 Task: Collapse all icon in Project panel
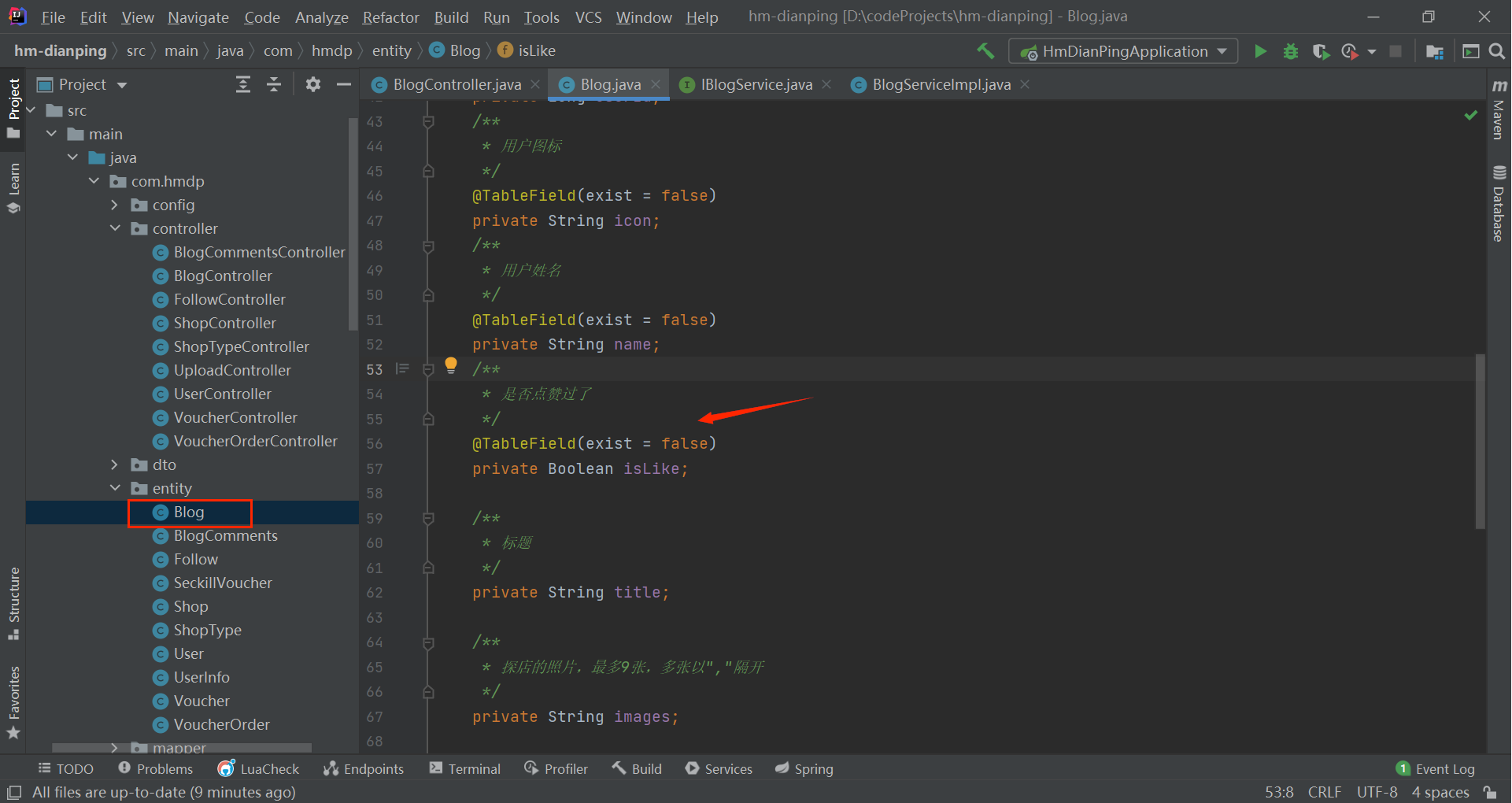coord(274,84)
